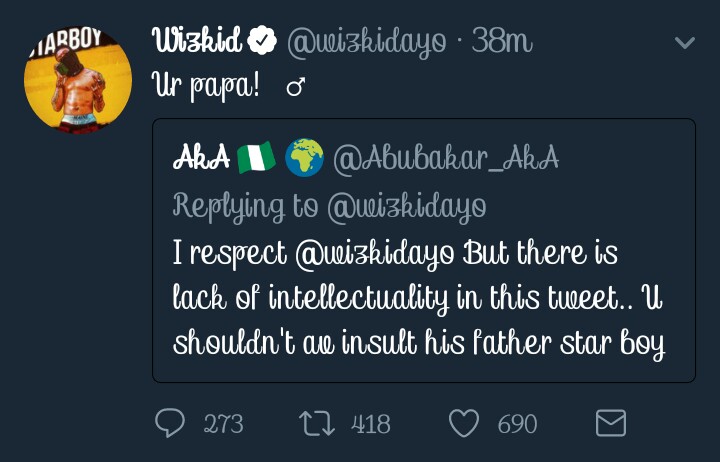Screen dimensions: 720x462
Task: Click Wizkid's verified badge icon
Action: (x=263, y=42)
